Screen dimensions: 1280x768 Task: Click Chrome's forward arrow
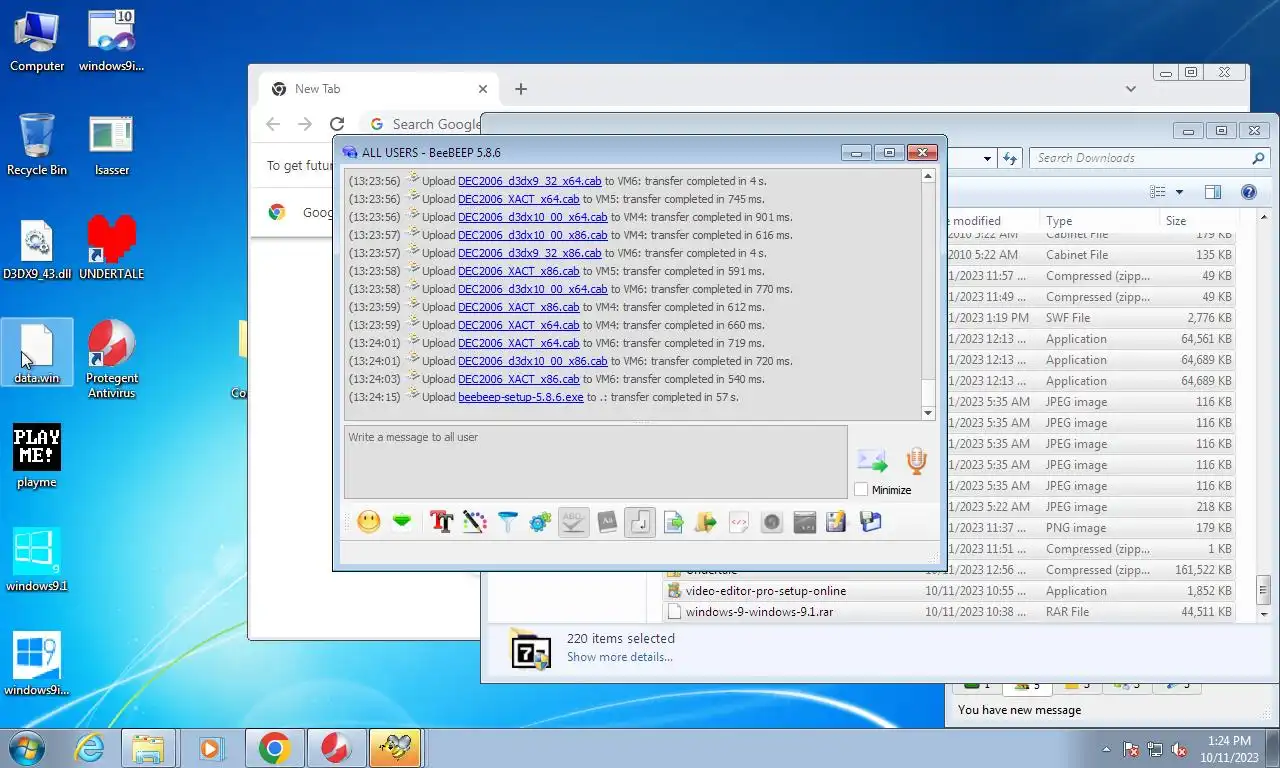click(305, 124)
